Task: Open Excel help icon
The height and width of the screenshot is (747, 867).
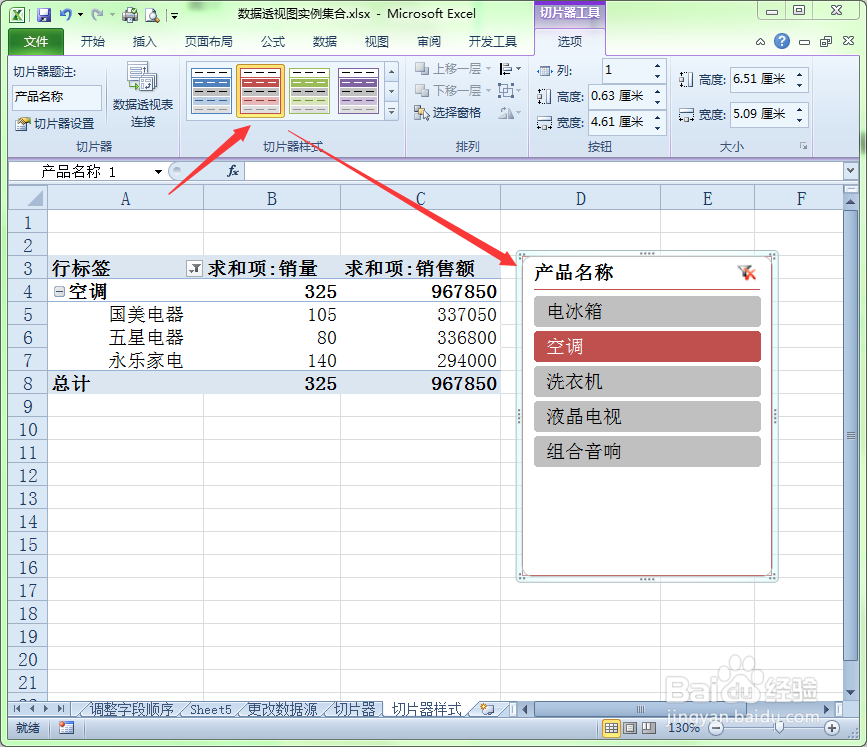Action: tap(781, 41)
